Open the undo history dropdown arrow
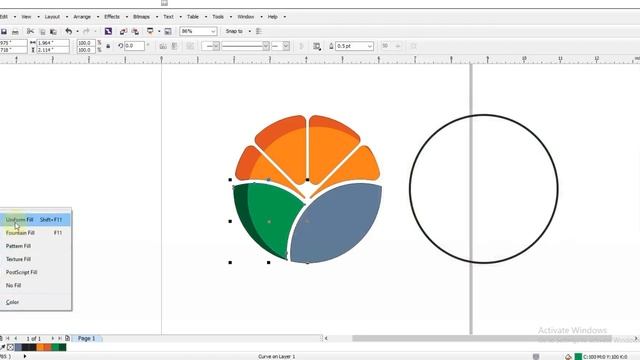This screenshot has height=360, width=640. click(78, 31)
